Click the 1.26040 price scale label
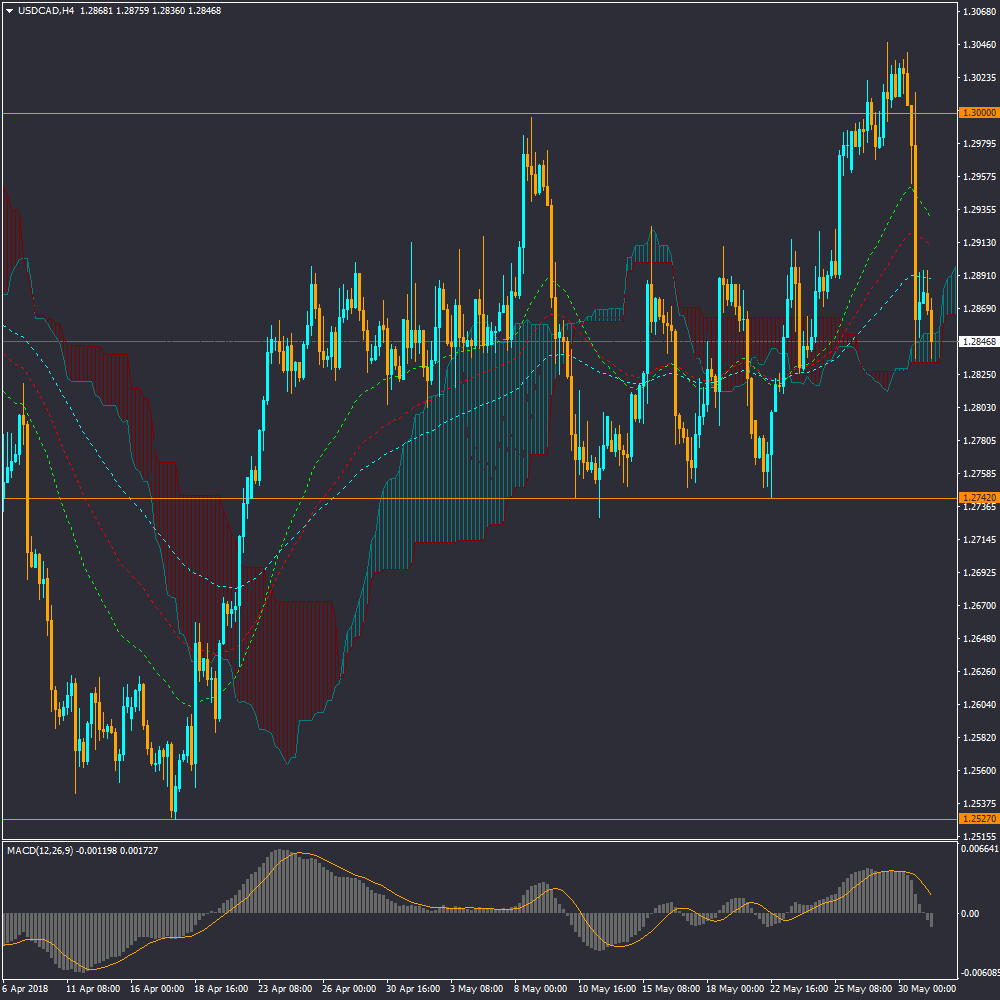Viewport: 1000px width, 1000px height. [x=978, y=704]
